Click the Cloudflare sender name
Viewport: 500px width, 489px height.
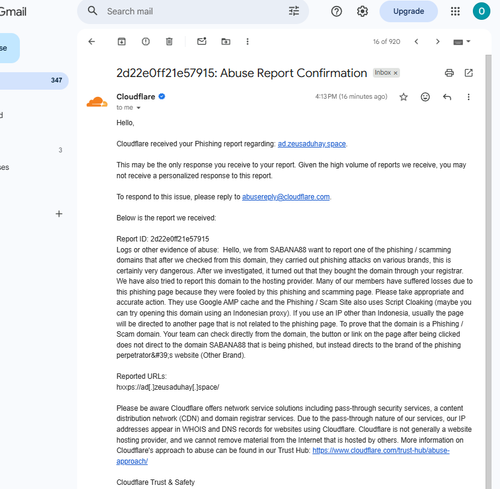coord(136,96)
